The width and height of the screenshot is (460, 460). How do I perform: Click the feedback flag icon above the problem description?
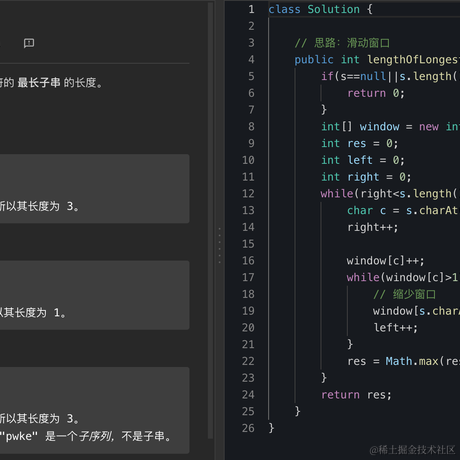click(x=29, y=43)
